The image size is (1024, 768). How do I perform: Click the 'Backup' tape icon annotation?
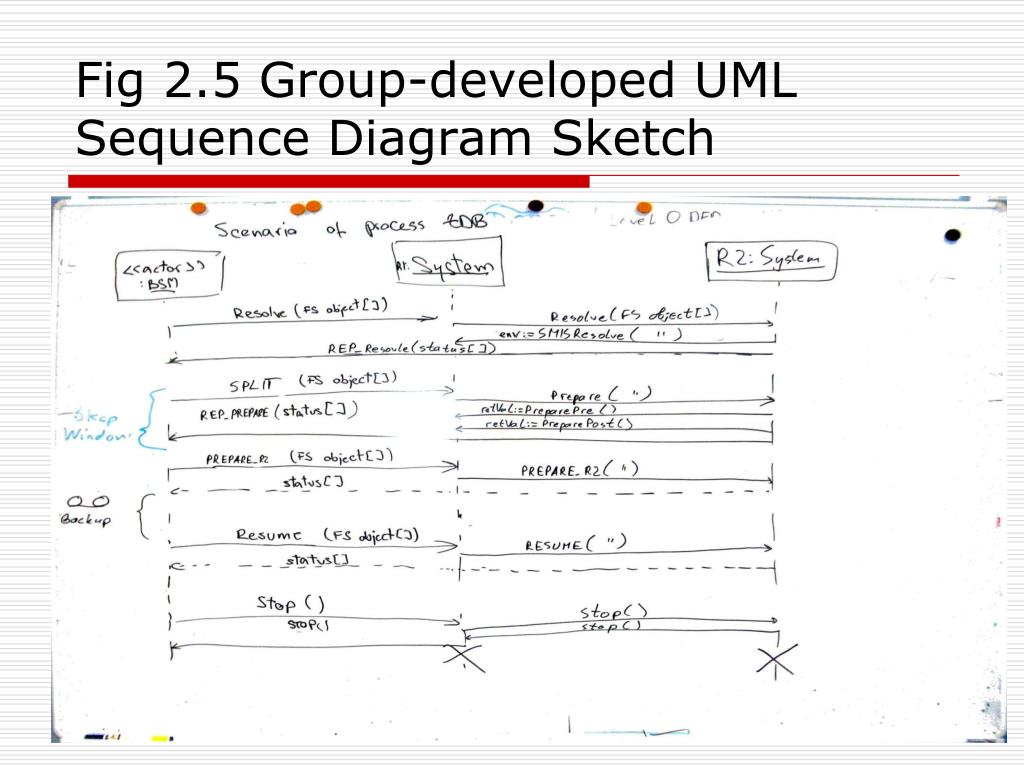click(88, 510)
